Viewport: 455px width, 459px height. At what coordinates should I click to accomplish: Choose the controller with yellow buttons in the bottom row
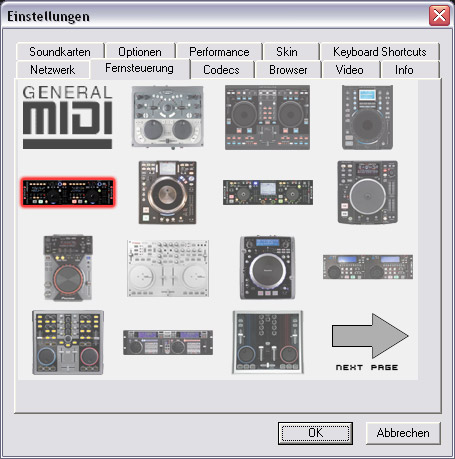pyautogui.click(x=68, y=342)
